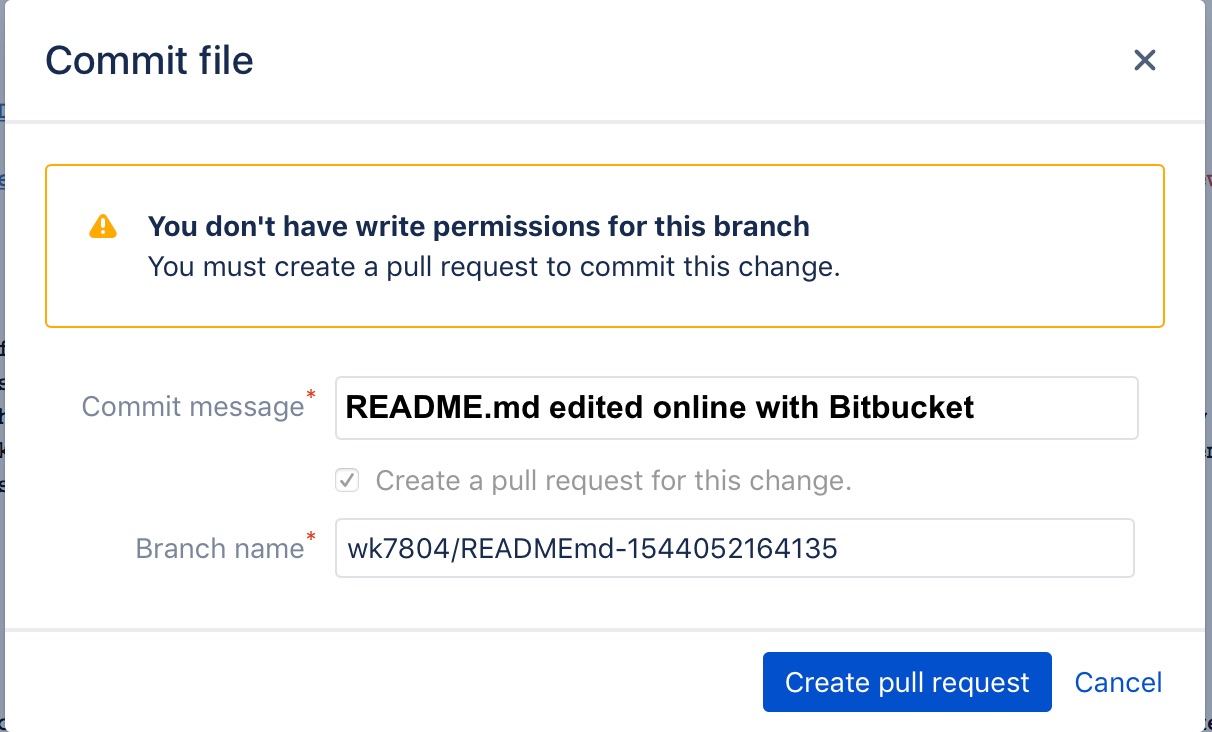Close the Commit file dialog via X

1144,60
